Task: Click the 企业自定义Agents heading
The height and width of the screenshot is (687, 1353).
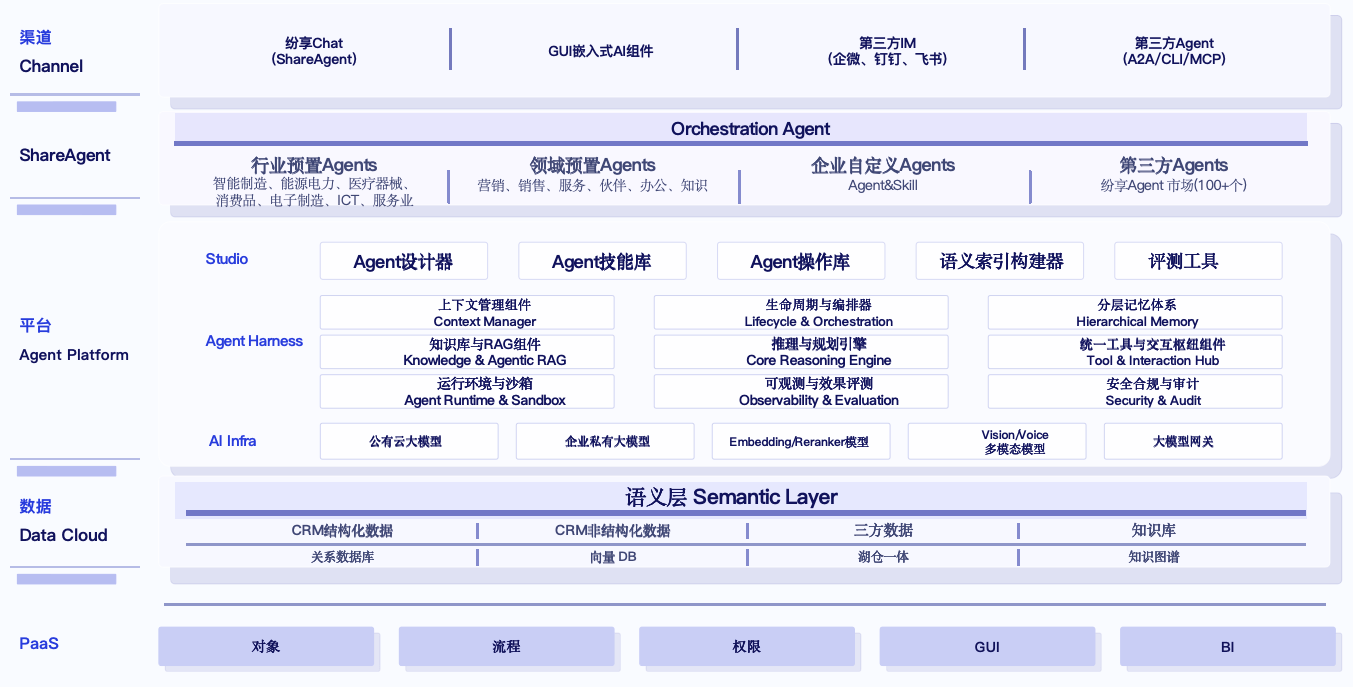Action: click(x=883, y=165)
